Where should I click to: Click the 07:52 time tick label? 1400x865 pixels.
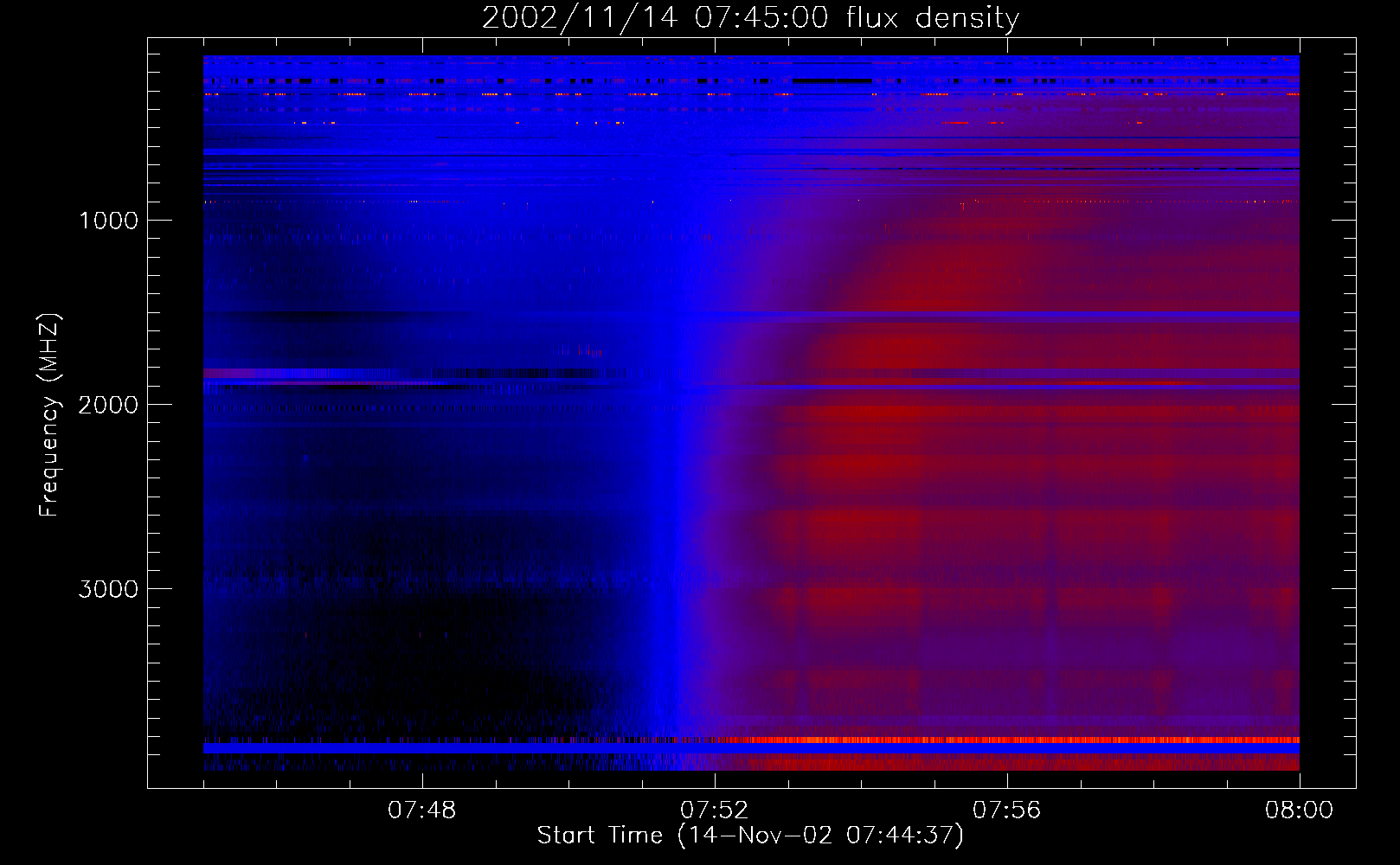pos(714,811)
